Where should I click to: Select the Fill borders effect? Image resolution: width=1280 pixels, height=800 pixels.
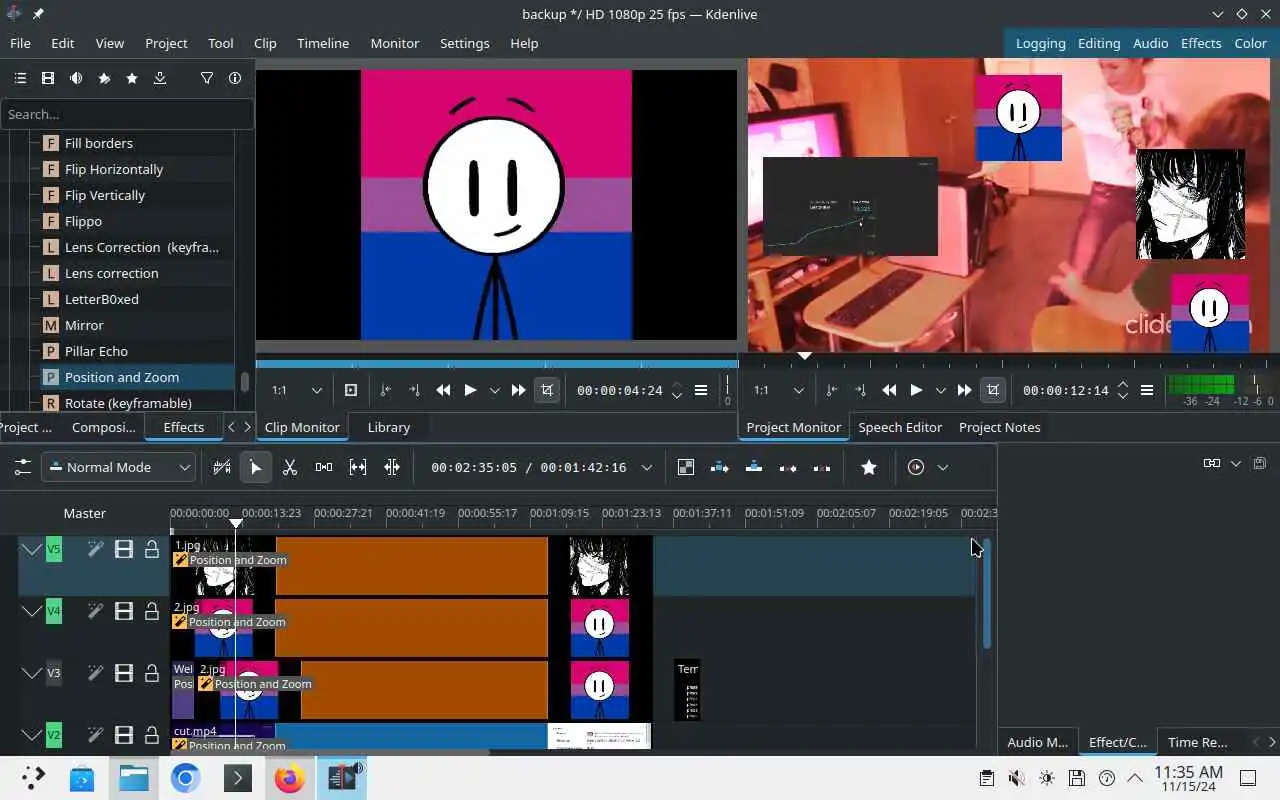point(99,143)
